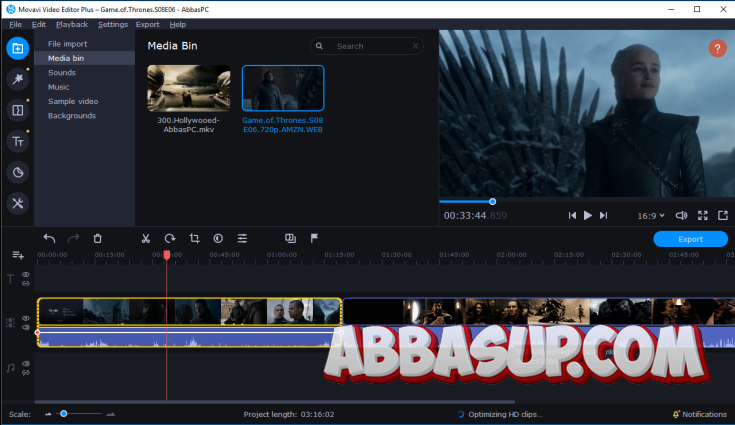The width and height of the screenshot is (735, 425).
Task: Open Music category
Action: (x=84, y=87)
